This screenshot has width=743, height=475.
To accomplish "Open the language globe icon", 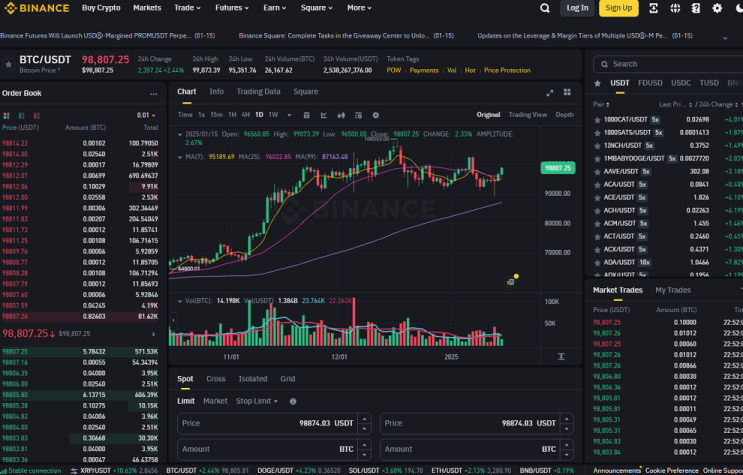I will [x=675, y=8].
